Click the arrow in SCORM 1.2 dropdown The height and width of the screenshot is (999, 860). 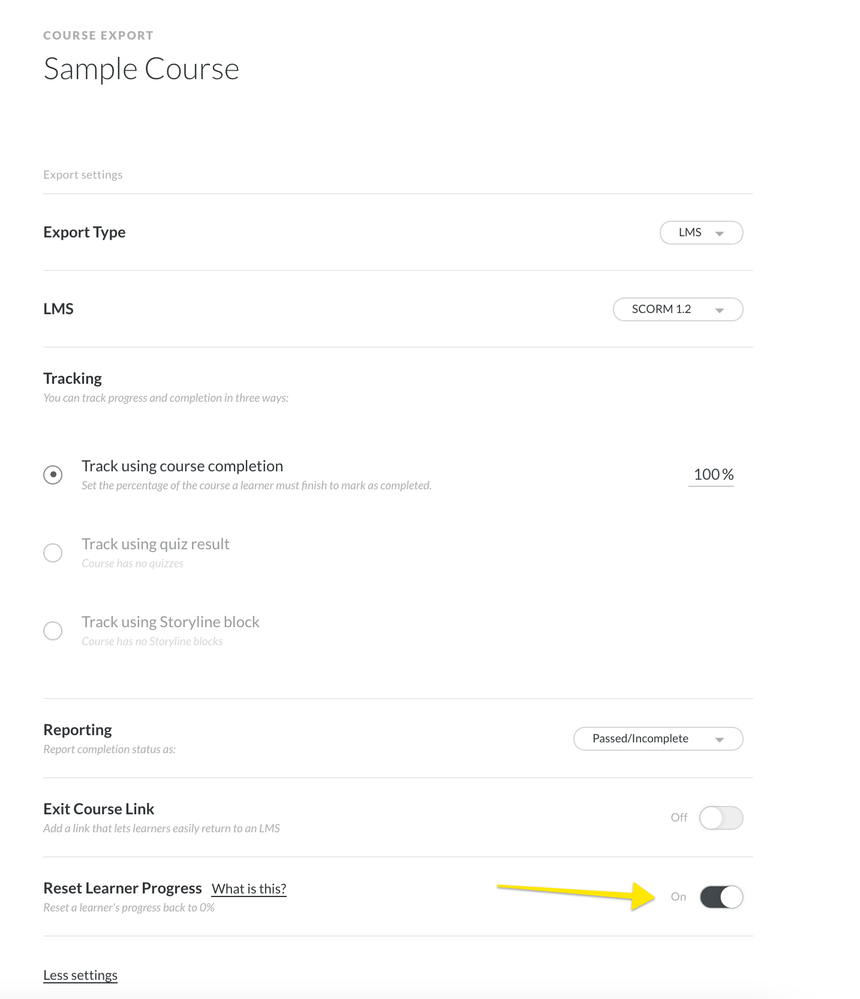[720, 311]
